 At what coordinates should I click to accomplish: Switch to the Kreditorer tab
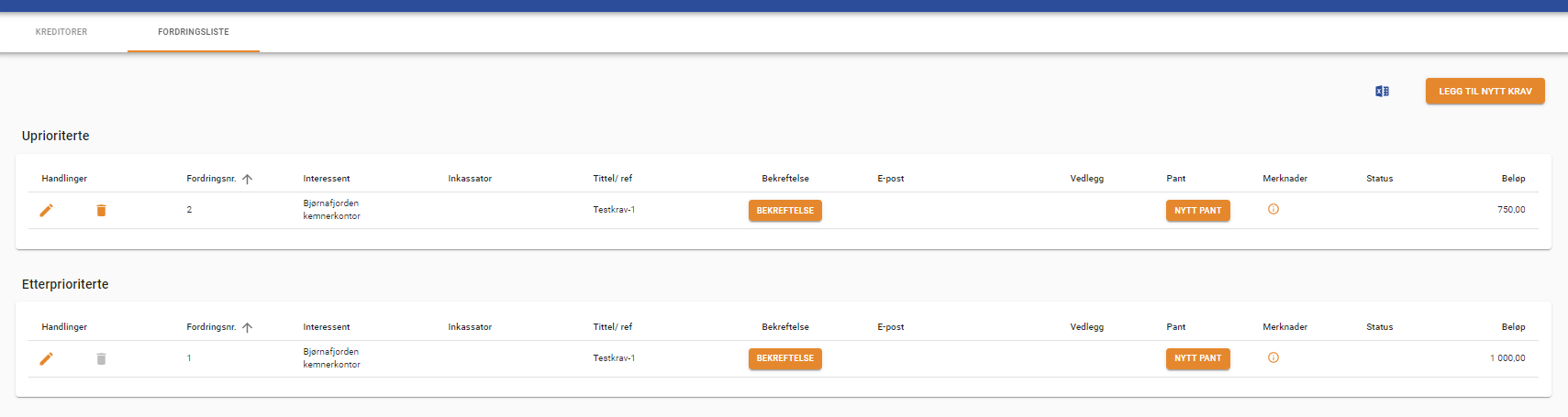[61, 32]
